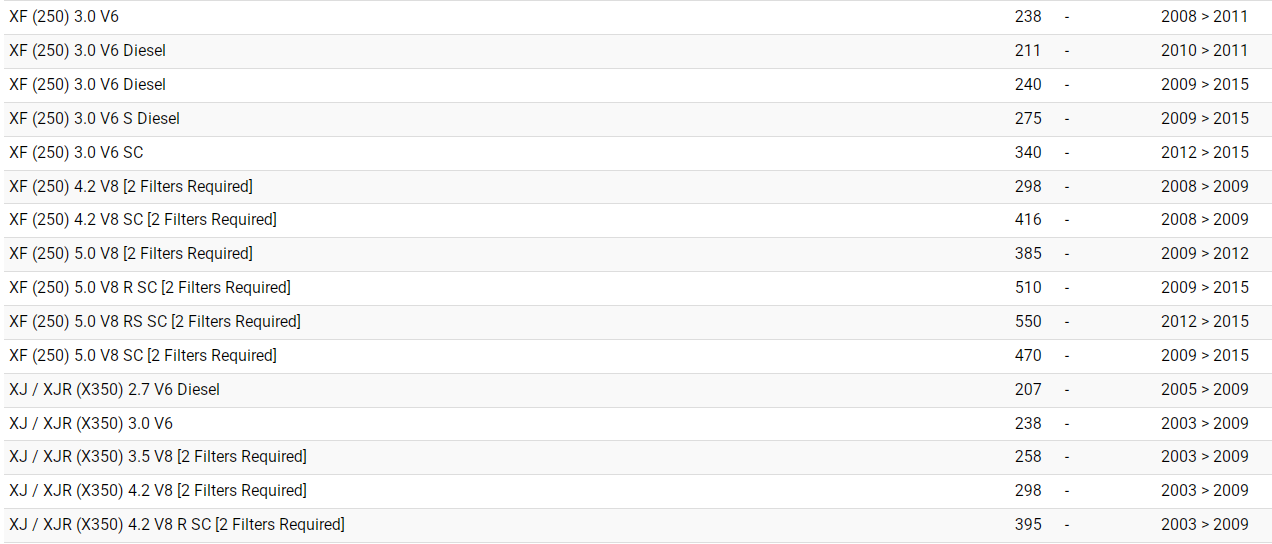Screen dimensions: 1272x544
Task: Select the 470 power value cell
Action: point(1027,355)
